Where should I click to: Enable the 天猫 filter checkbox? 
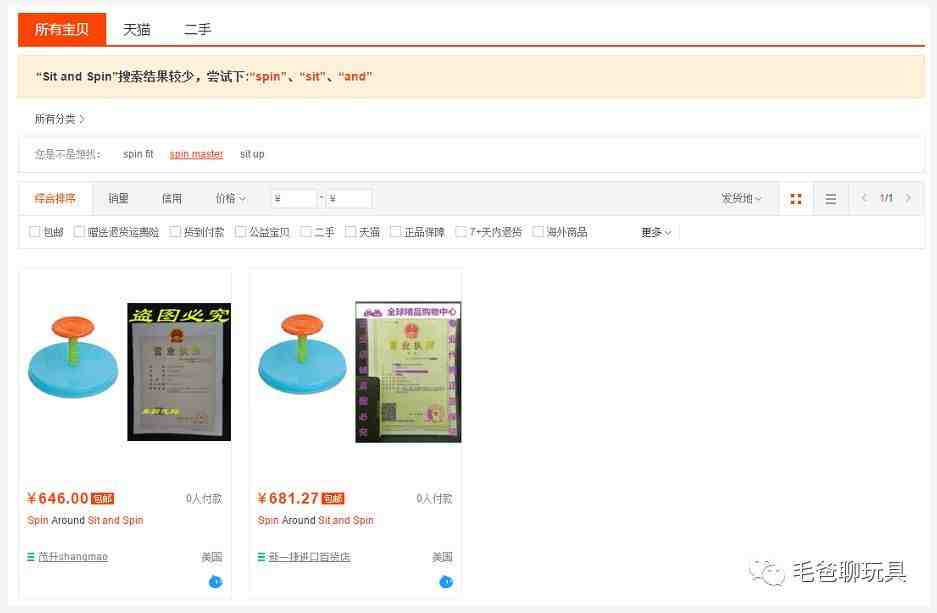point(351,232)
